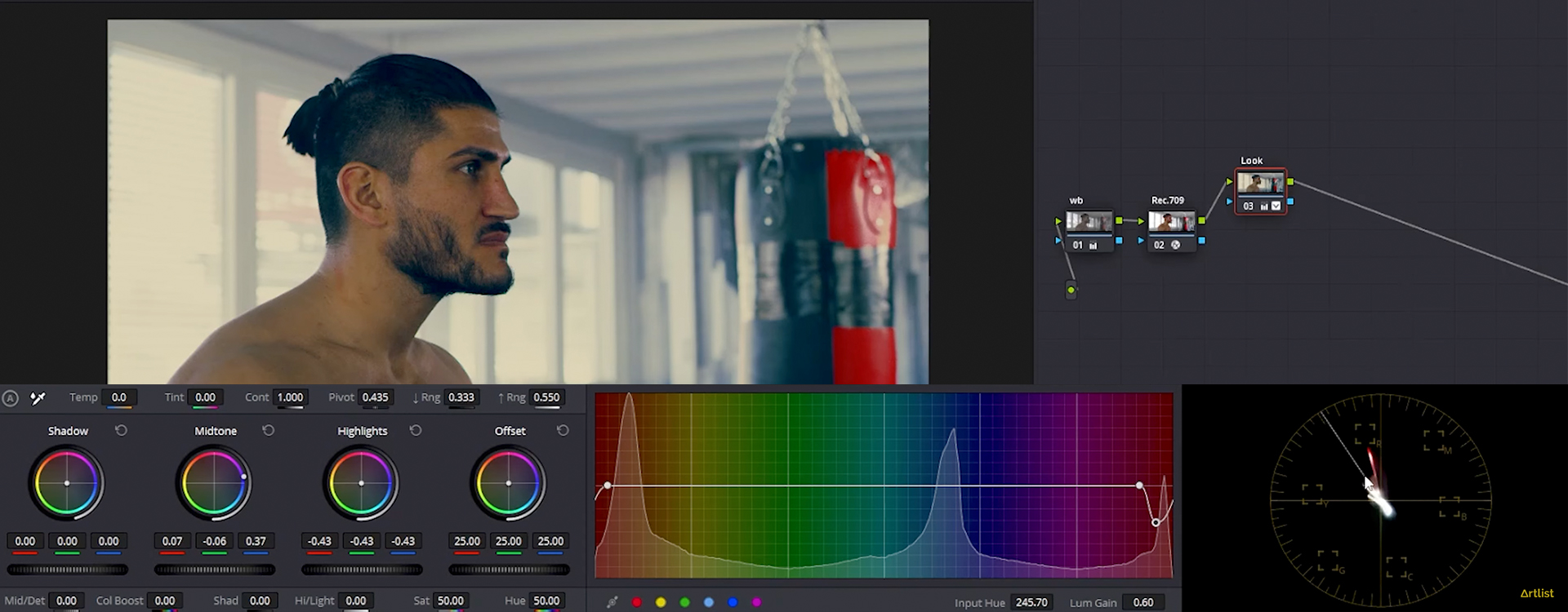
Task: Reset the Midtone color wheel
Action: coord(268,431)
